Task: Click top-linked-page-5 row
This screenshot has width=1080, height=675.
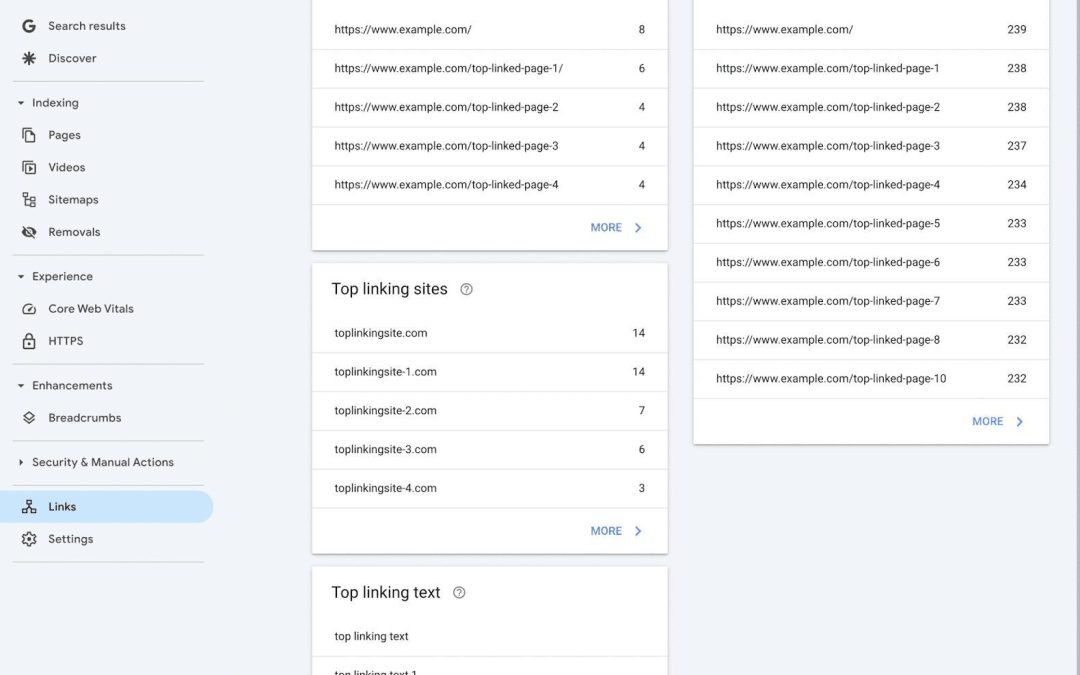Action: 871,224
